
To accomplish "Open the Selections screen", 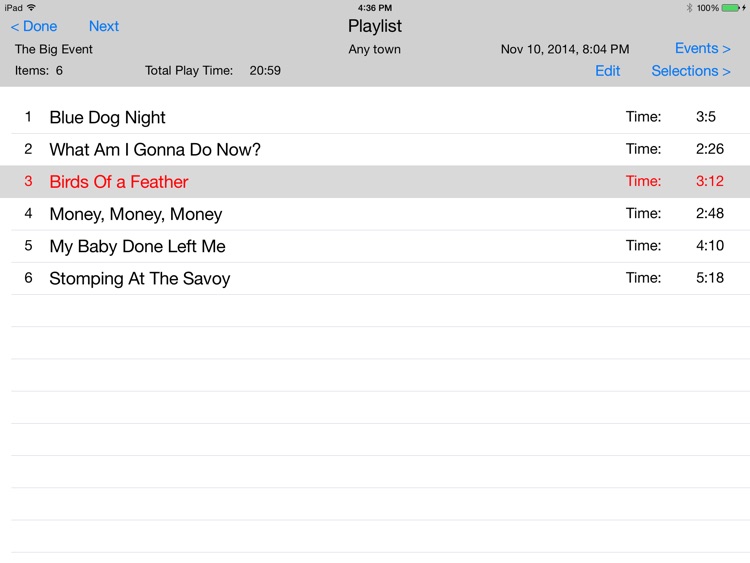I will click(691, 71).
